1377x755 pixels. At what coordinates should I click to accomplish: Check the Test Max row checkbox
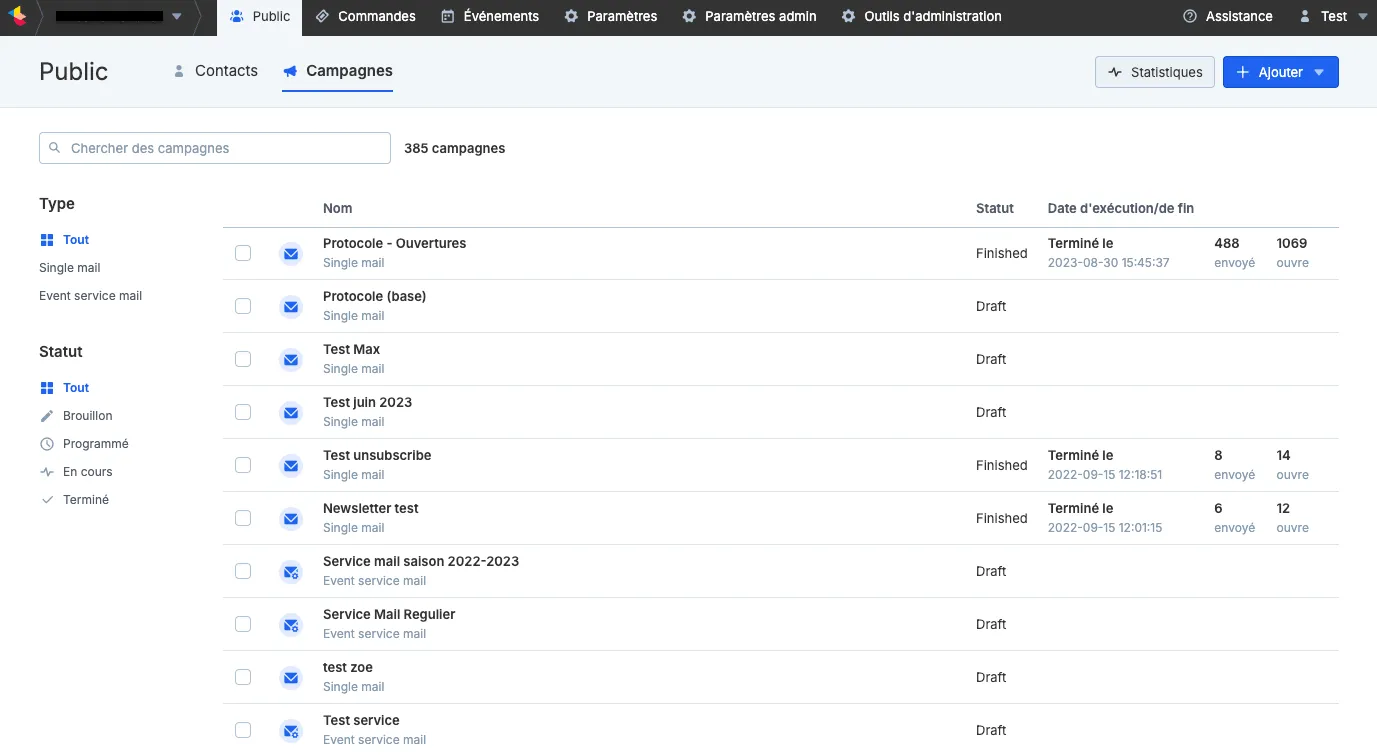click(243, 359)
